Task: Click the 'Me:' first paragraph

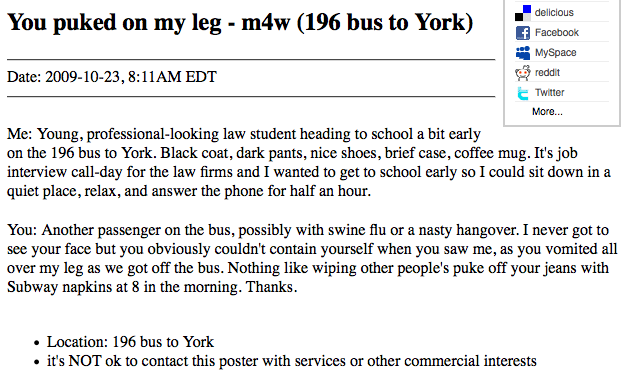Action: click(309, 163)
